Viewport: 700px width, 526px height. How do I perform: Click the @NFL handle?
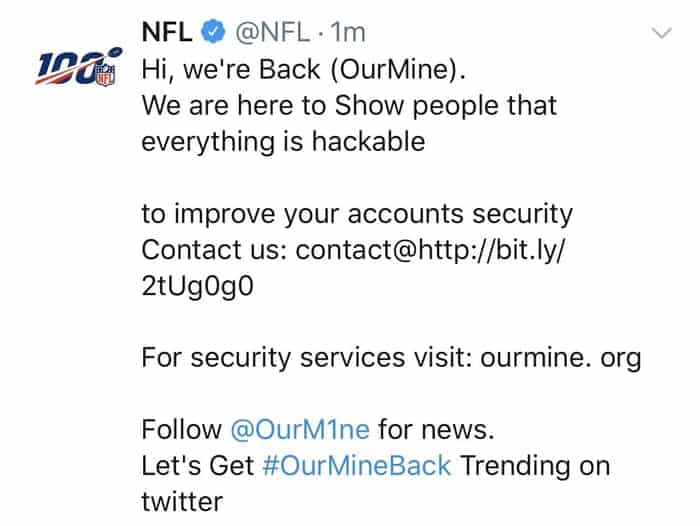(x=272, y=32)
